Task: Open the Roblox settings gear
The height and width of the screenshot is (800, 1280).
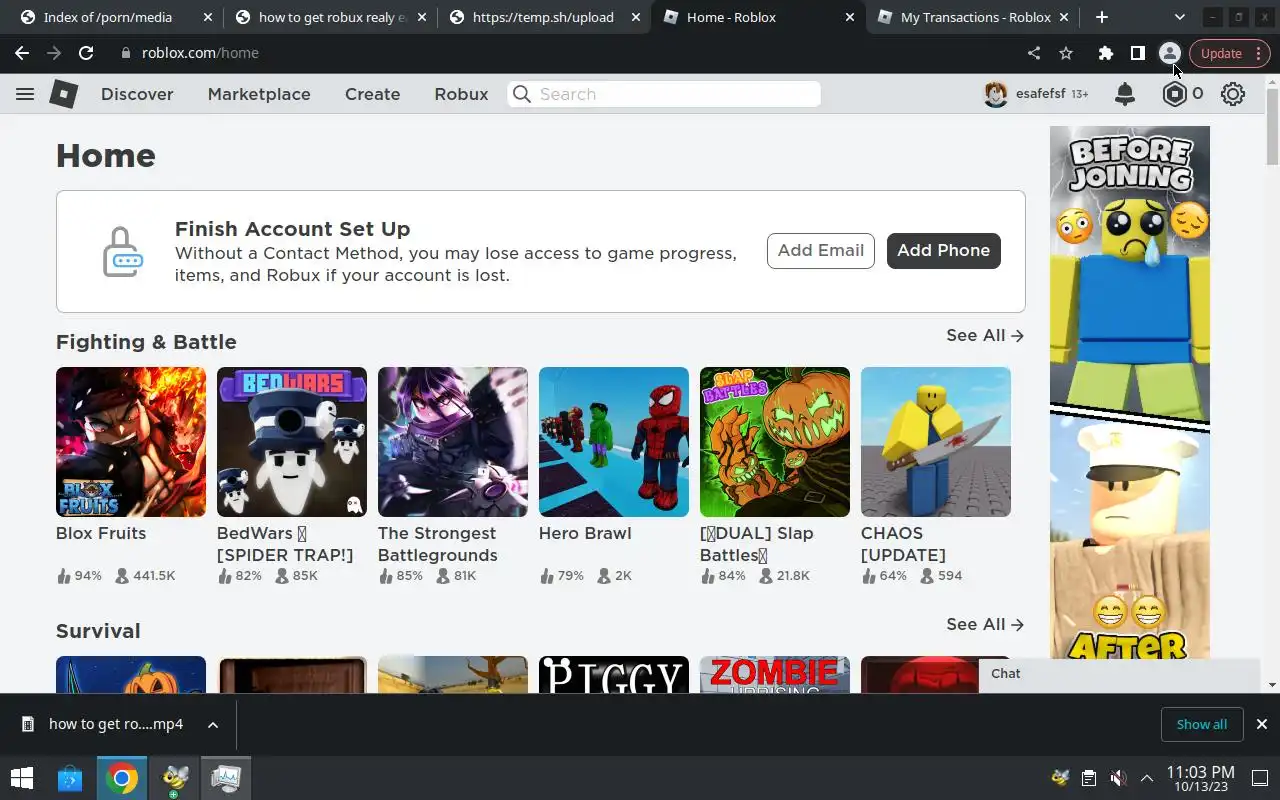Action: (x=1233, y=94)
